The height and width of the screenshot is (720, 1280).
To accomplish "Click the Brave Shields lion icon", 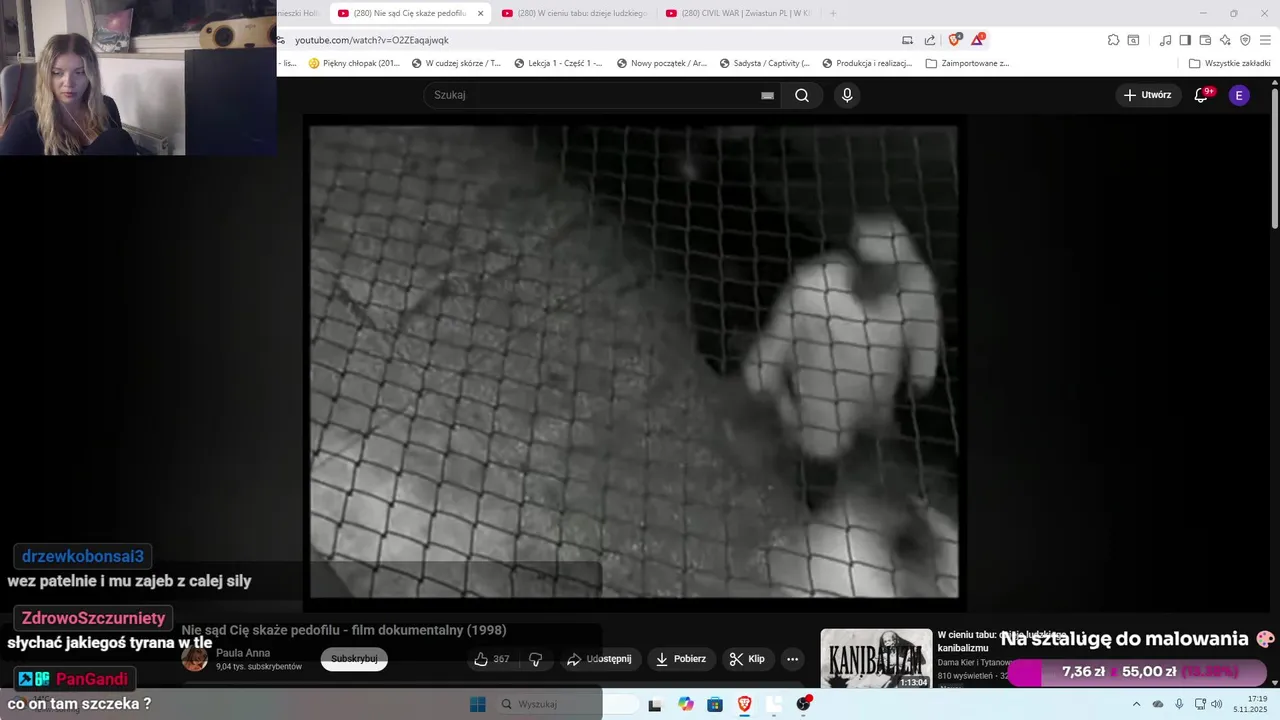I will pos(954,40).
